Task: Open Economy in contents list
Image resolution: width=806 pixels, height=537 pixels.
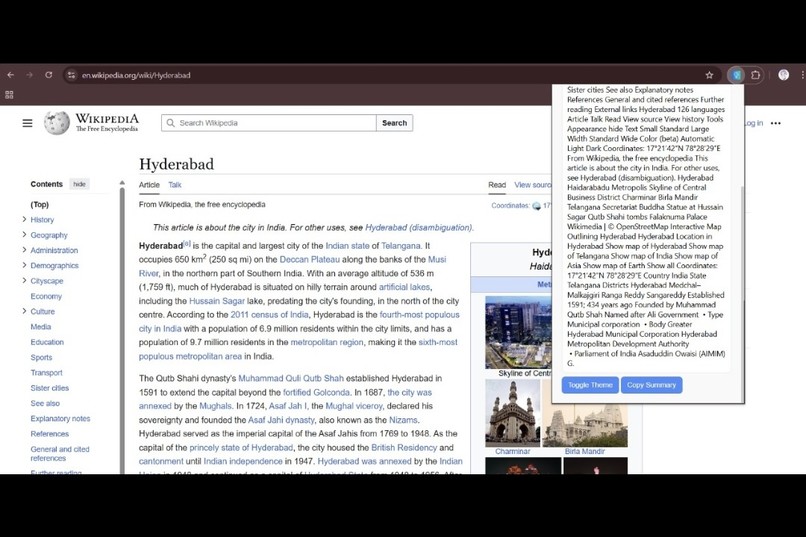Action: coord(46,297)
